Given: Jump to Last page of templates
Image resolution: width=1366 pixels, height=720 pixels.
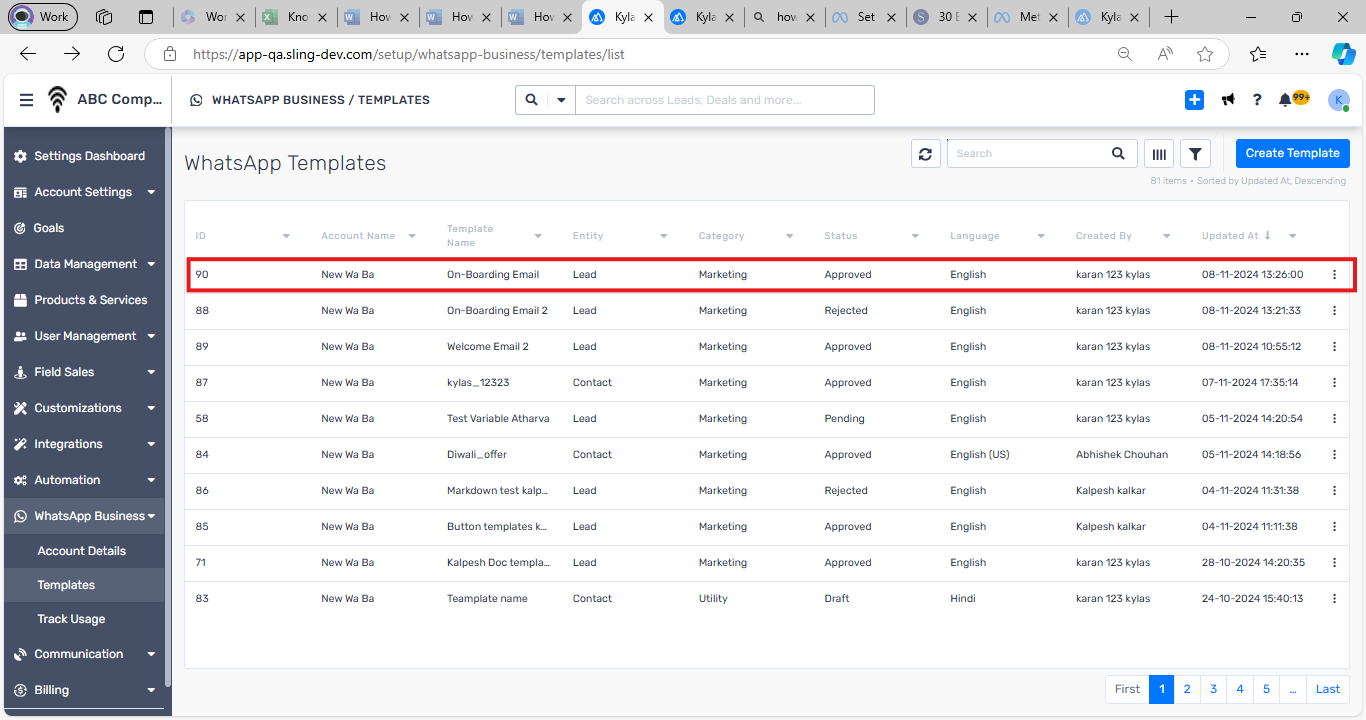Looking at the screenshot, I should pyautogui.click(x=1328, y=689).
